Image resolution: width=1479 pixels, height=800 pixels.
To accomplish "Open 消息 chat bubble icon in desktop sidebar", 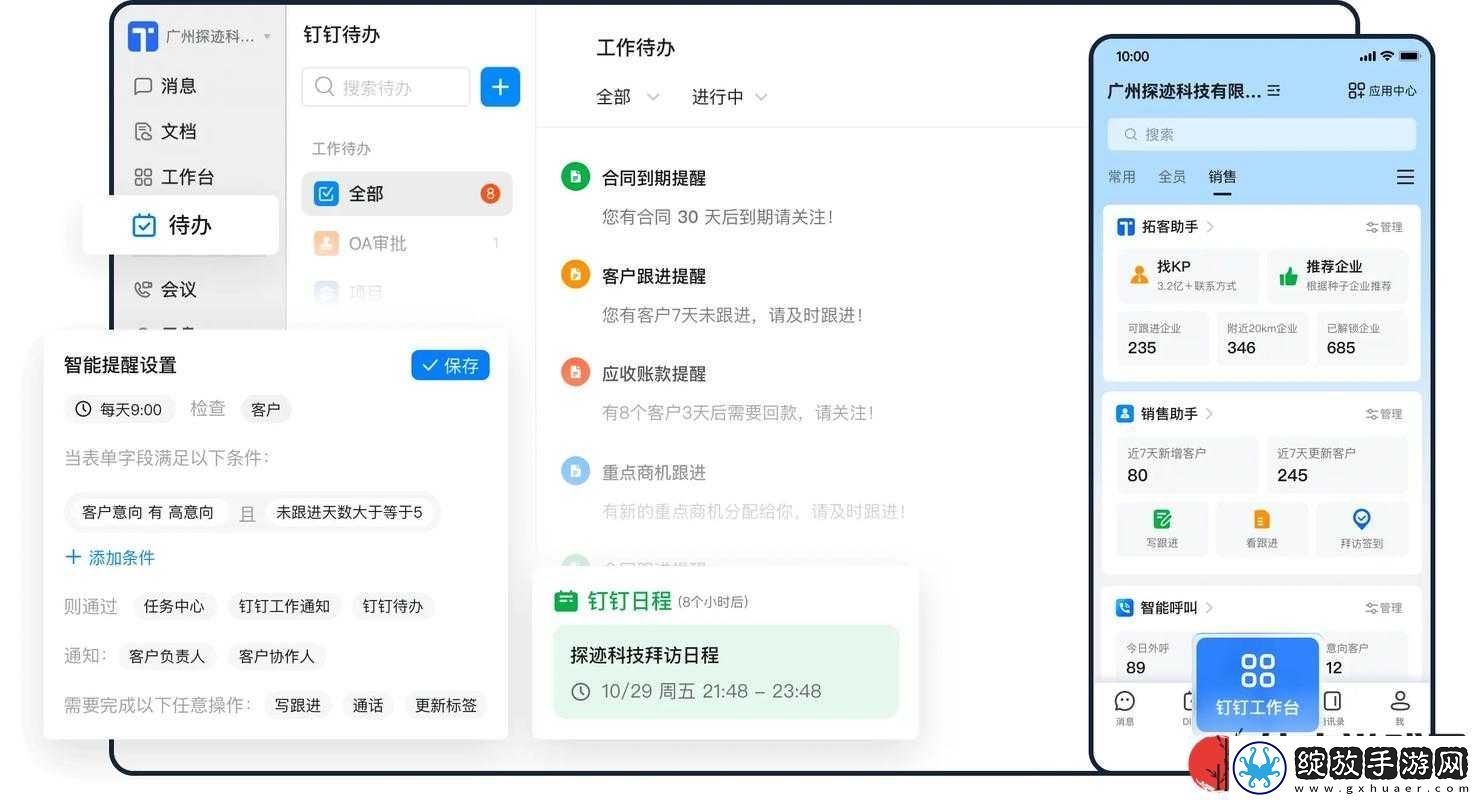I will 143,86.
